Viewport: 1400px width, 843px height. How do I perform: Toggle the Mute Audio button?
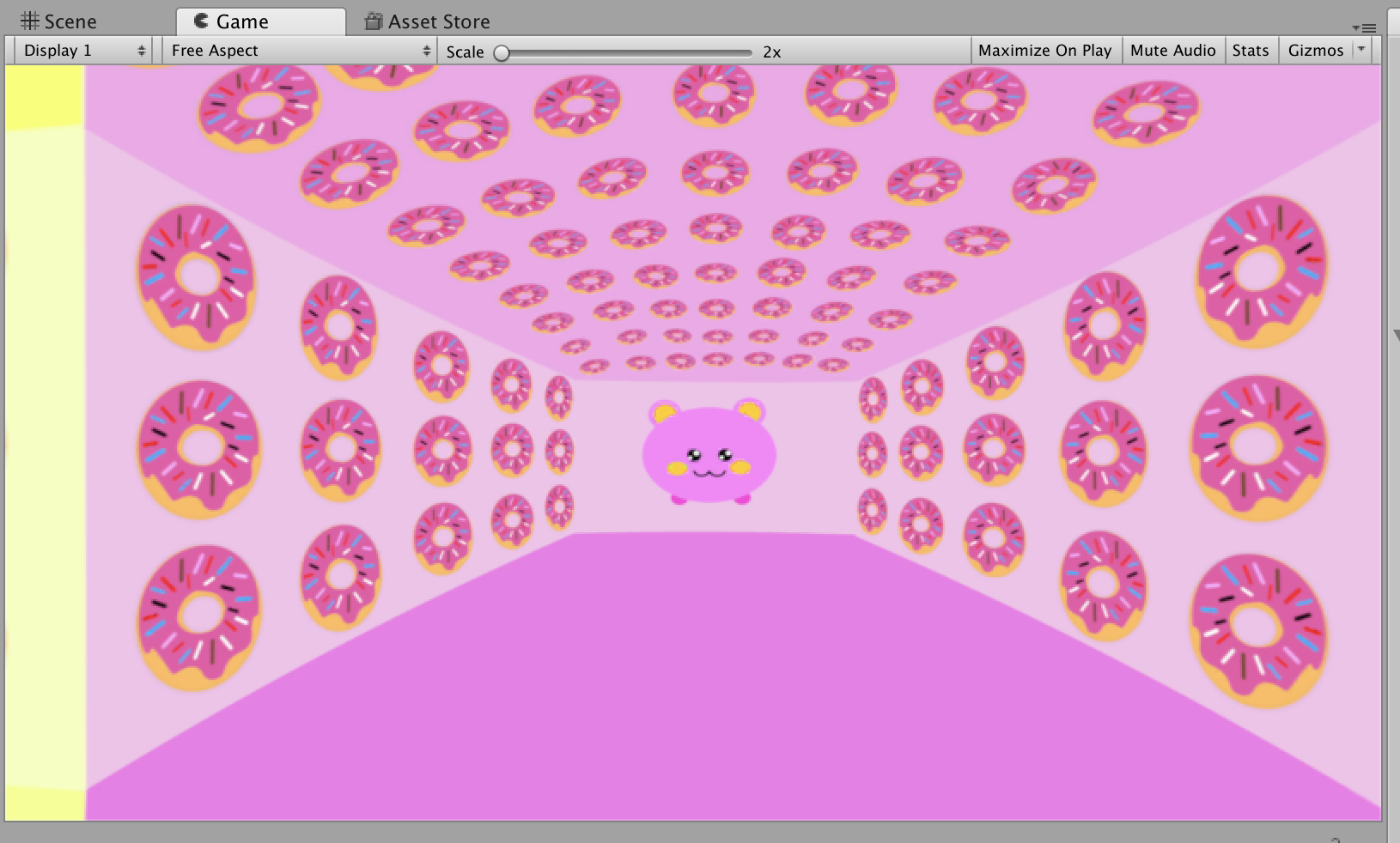[x=1172, y=51]
